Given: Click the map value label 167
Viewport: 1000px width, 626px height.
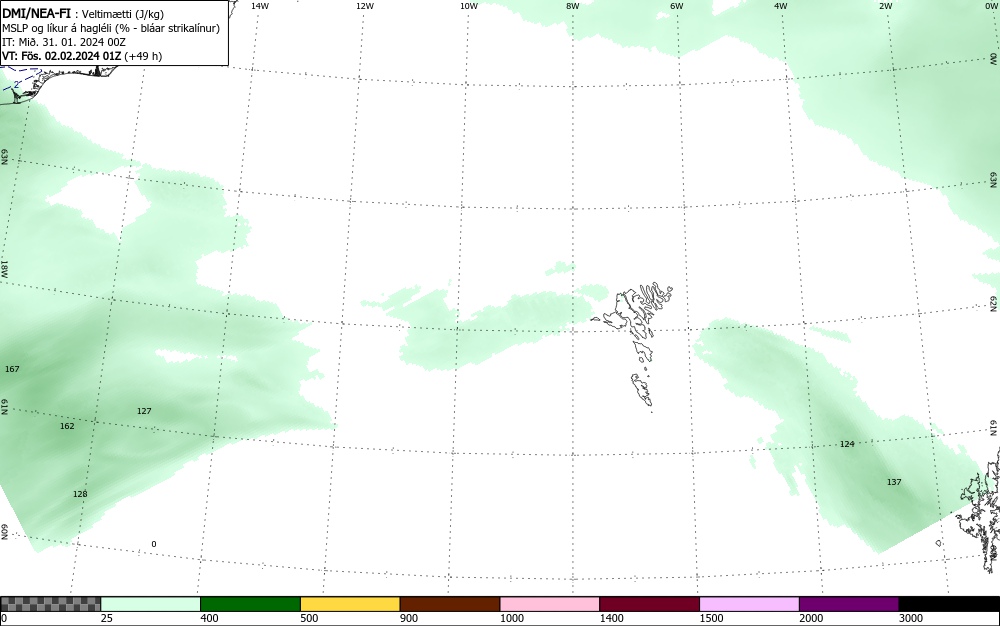Looking at the screenshot, I should point(12,369).
